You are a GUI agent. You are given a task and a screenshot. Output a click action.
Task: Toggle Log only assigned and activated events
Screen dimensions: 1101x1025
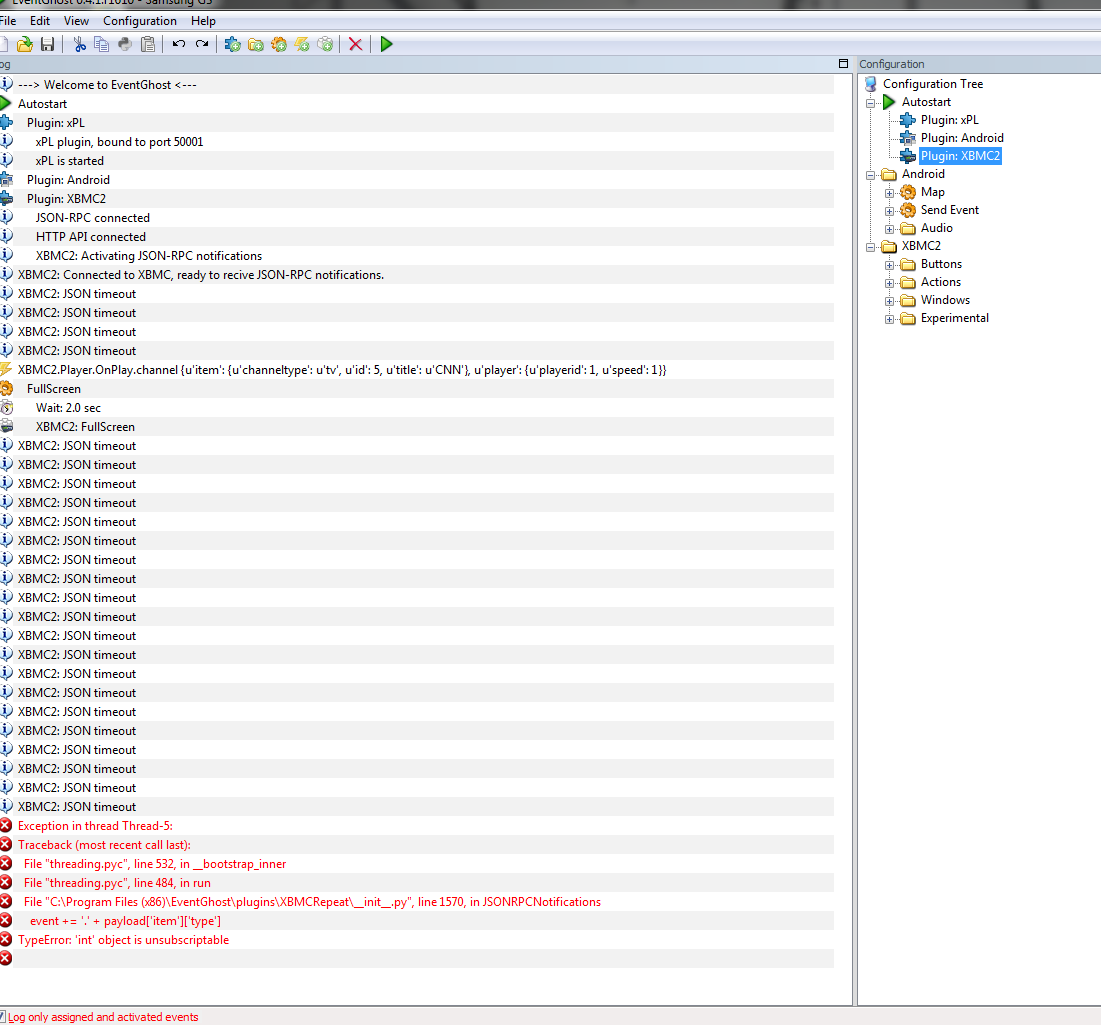[x=2, y=1017]
